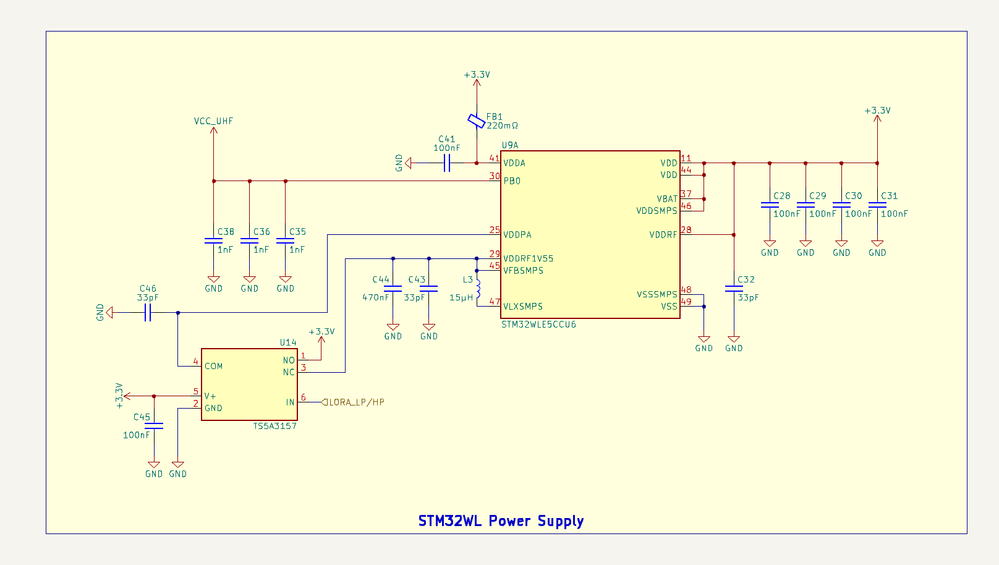
Task: Select the LORA_LP/HP hierarchical label
Action: coord(352,402)
